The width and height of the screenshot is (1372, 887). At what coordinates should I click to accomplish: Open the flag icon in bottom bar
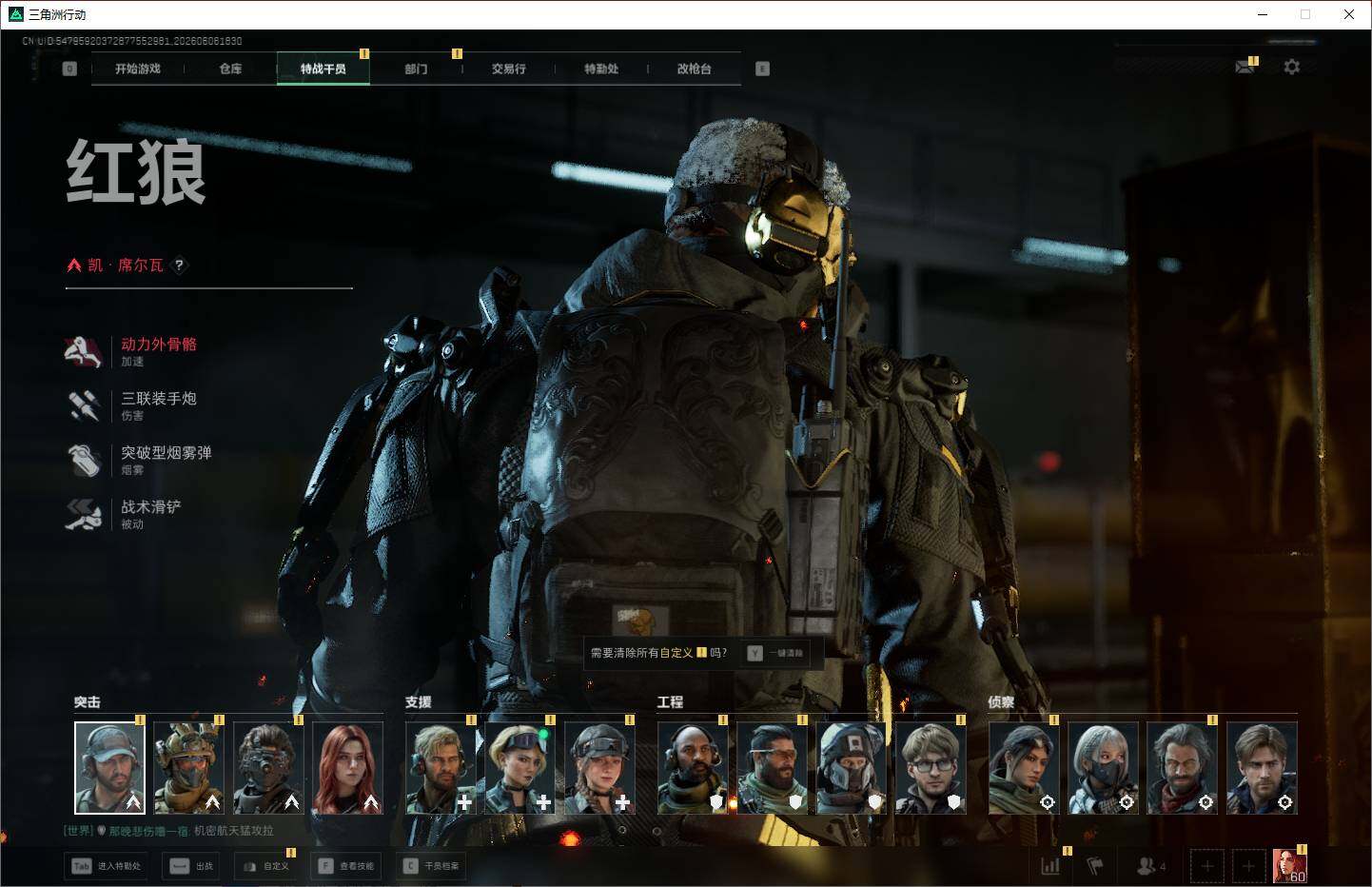[1095, 866]
